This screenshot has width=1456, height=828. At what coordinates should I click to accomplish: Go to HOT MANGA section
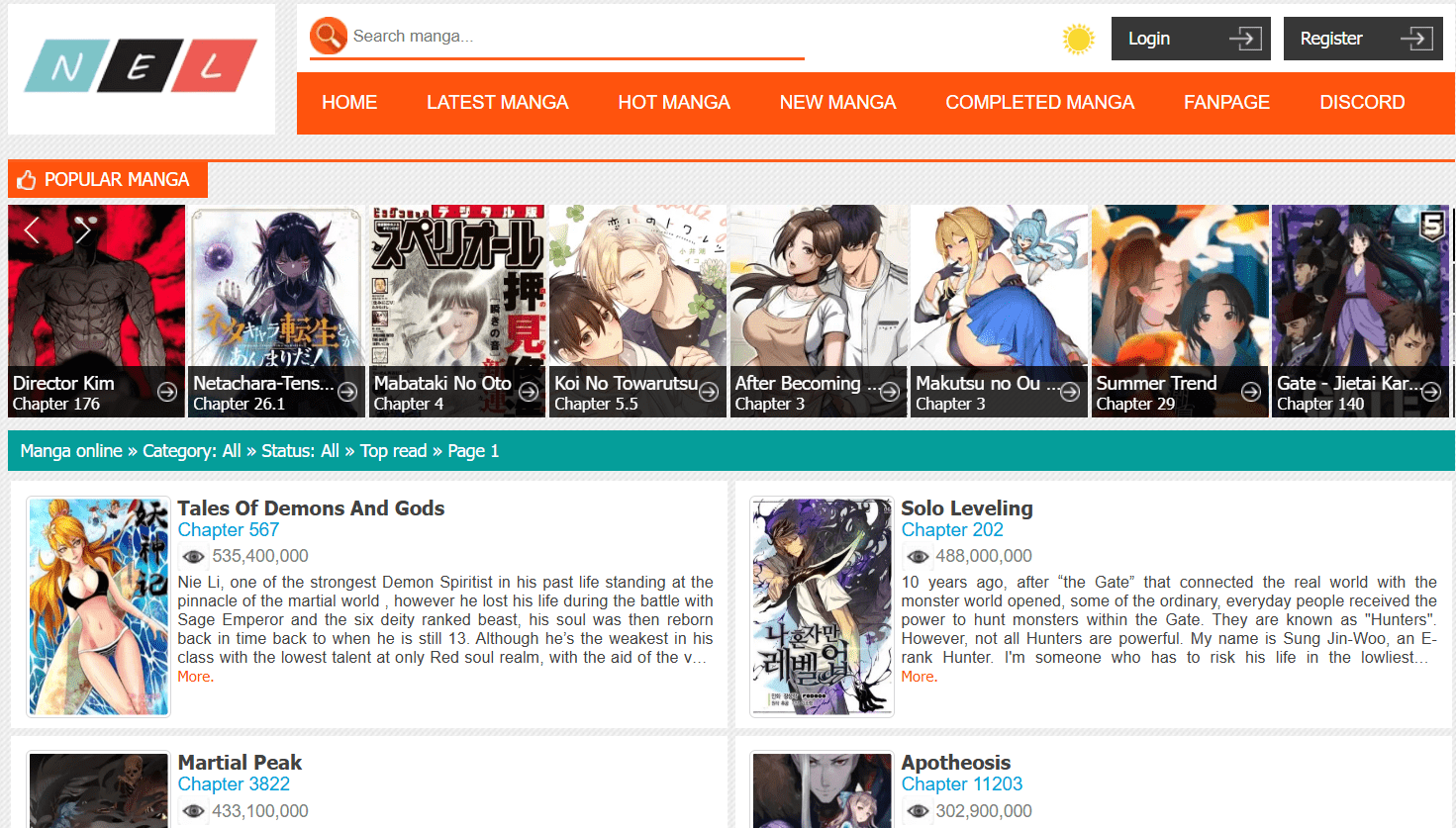674,103
